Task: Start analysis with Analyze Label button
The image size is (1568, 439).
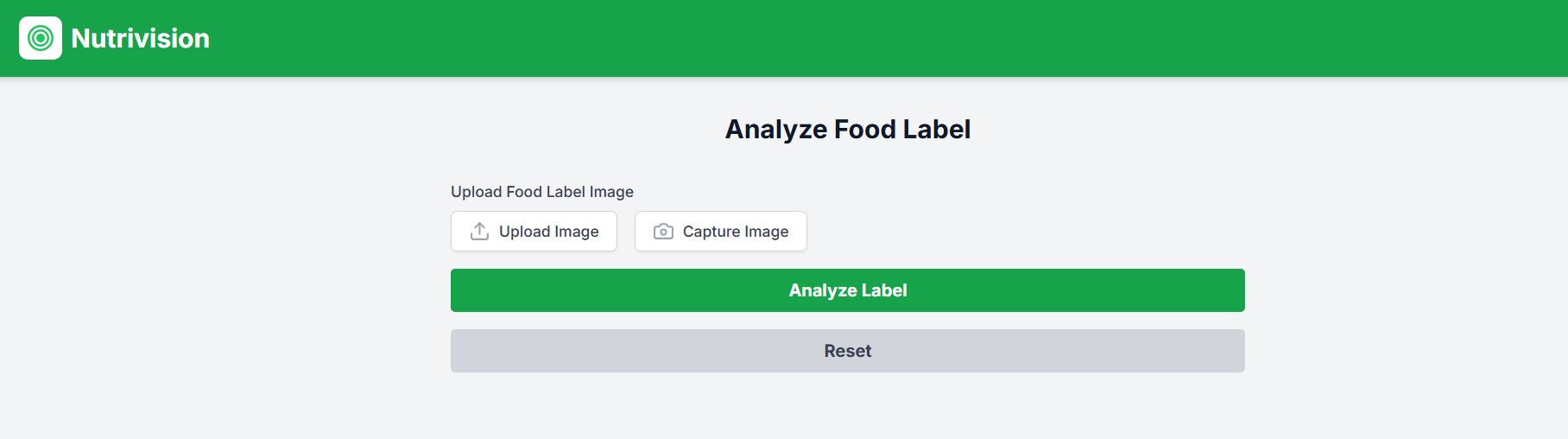Action: pyautogui.click(x=847, y=290)
